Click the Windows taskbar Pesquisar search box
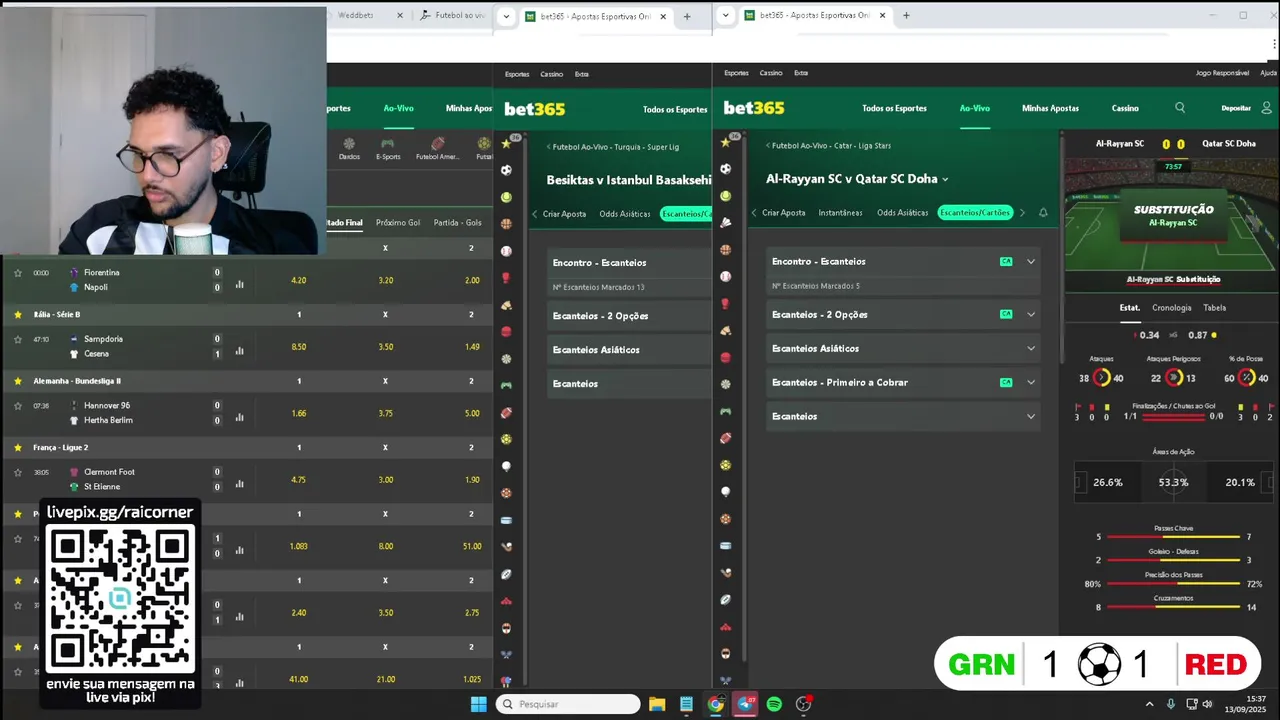The height and width of the screenshot is (720, 1280). coord(568,704)
